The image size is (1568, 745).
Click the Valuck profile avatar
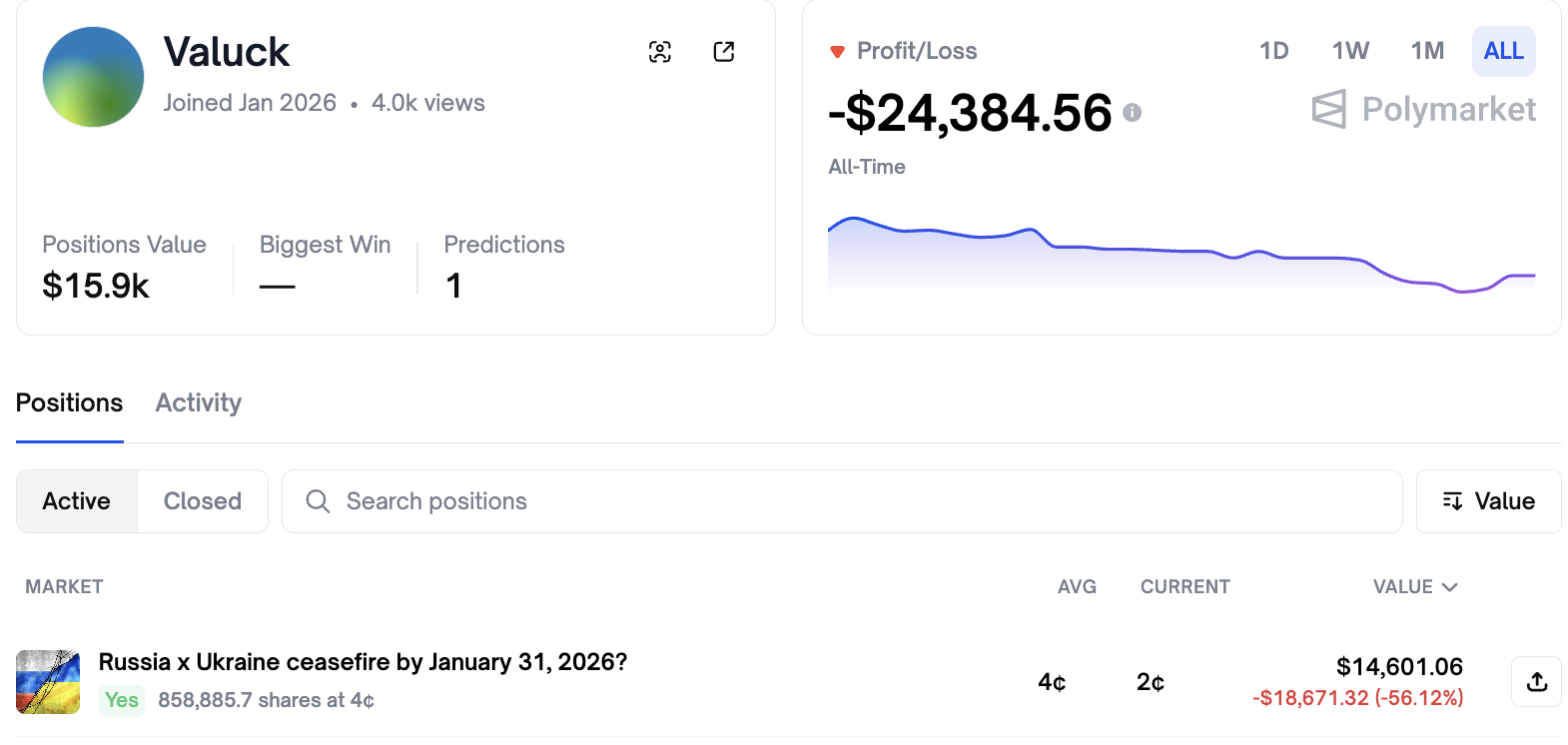[x=93, y=77]
